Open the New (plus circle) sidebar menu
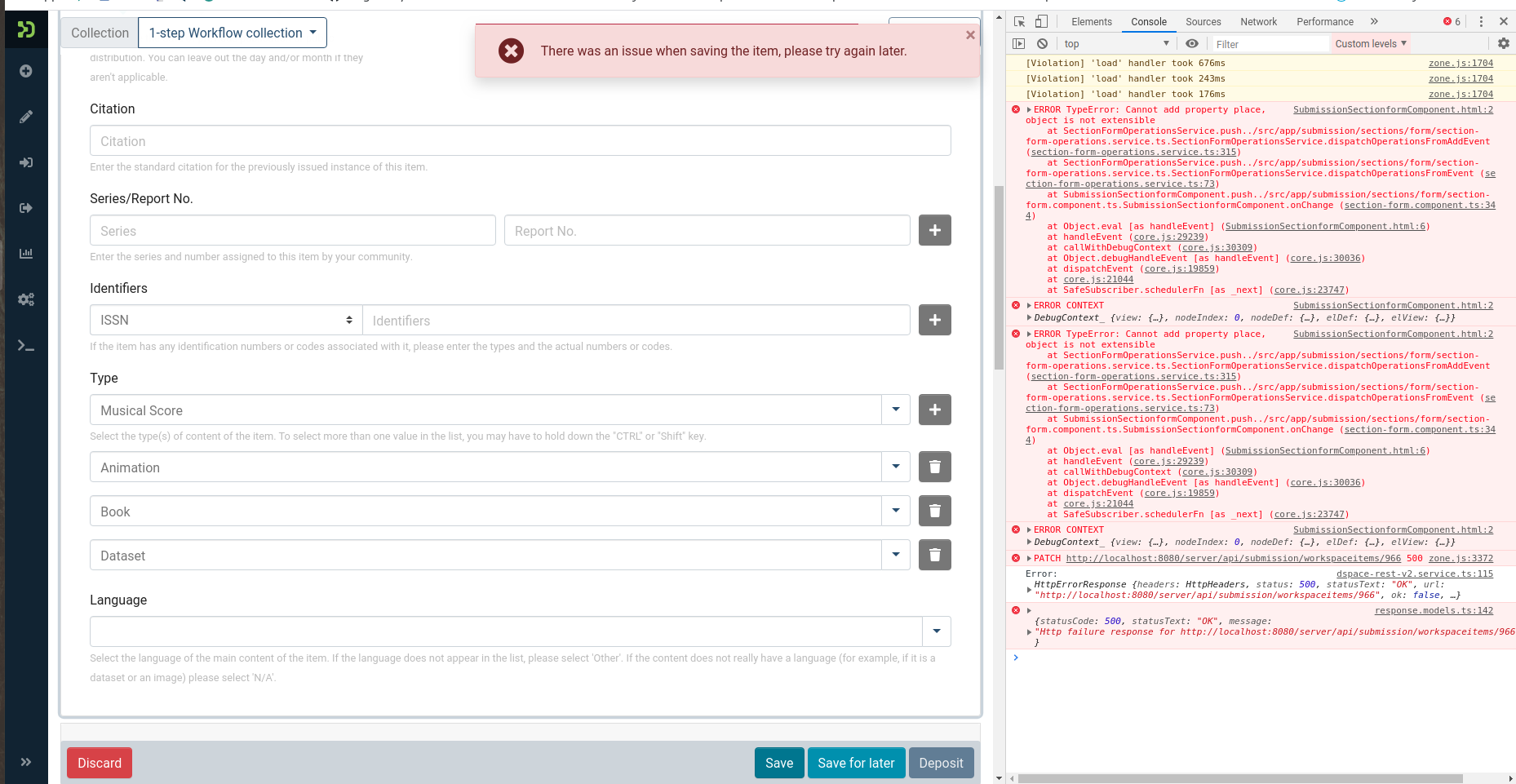Image resolution: width=1516 pixels, height=784 pixels. coord(26,71)
